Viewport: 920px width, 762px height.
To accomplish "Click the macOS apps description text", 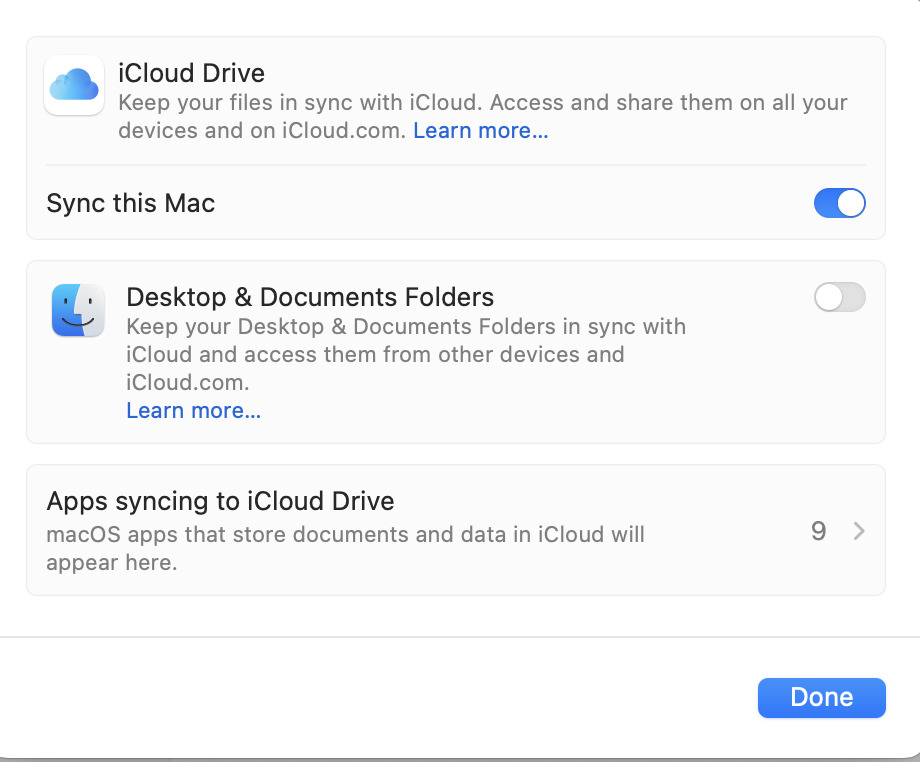I will tap(346, 548).
